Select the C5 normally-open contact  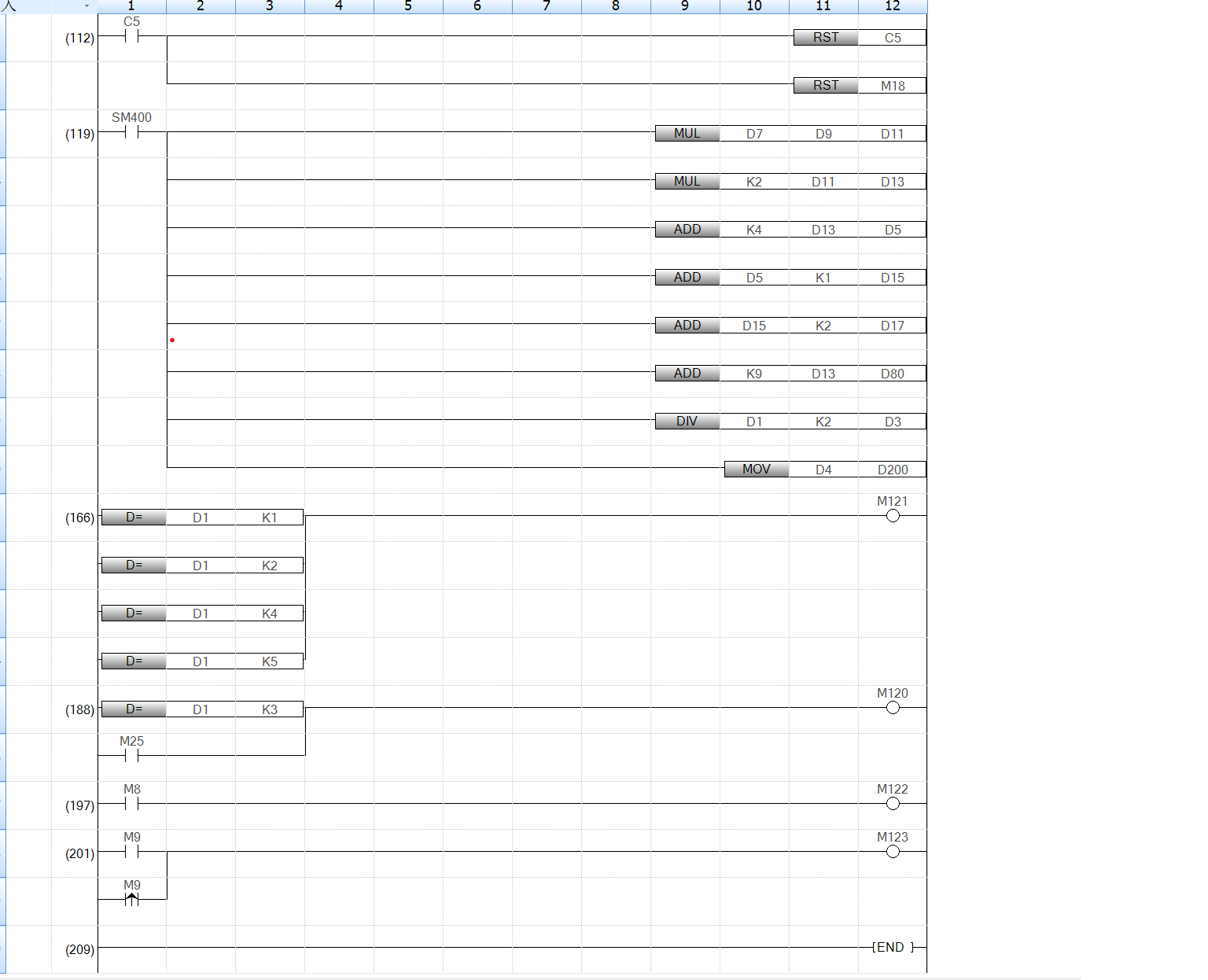coord(131,36)
